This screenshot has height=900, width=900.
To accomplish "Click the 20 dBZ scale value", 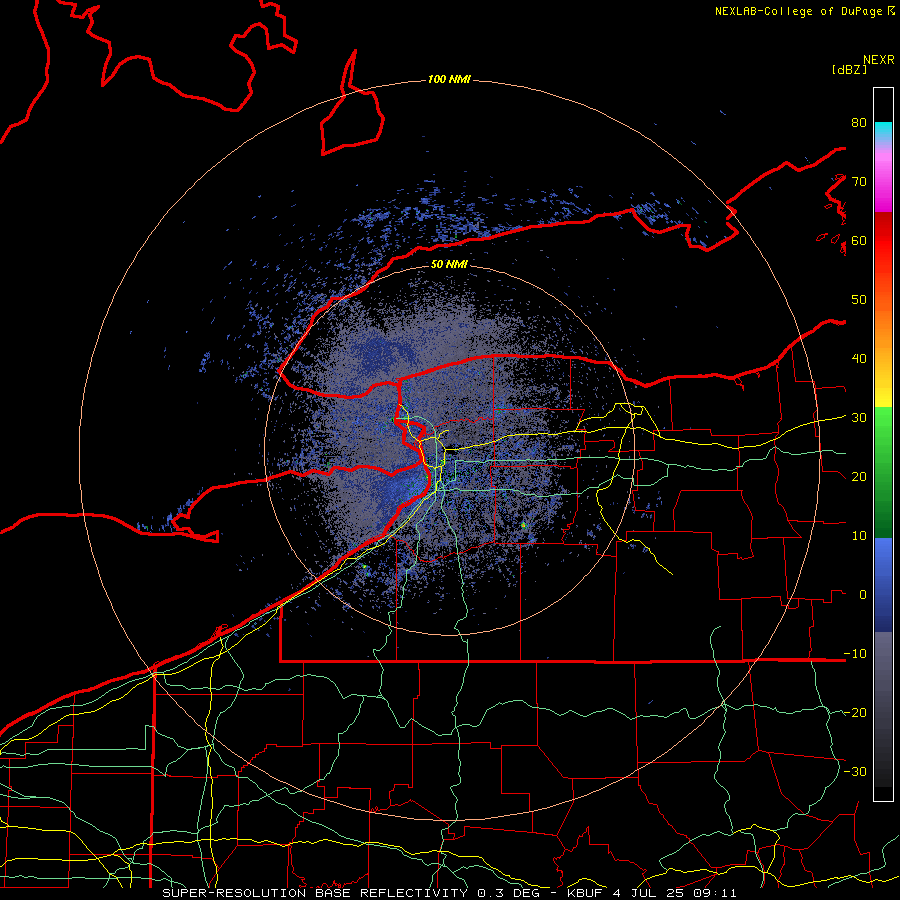I will 859,476.
